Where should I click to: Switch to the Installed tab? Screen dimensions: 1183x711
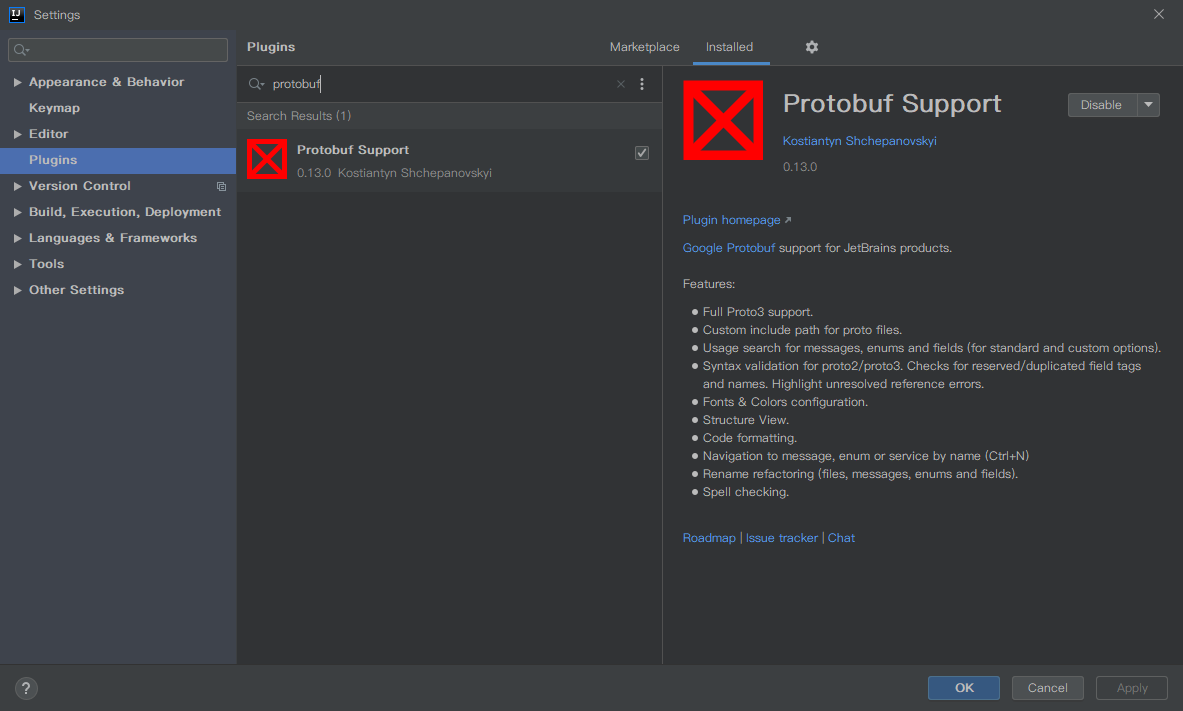pyautogui.click(x=731, y=47)
